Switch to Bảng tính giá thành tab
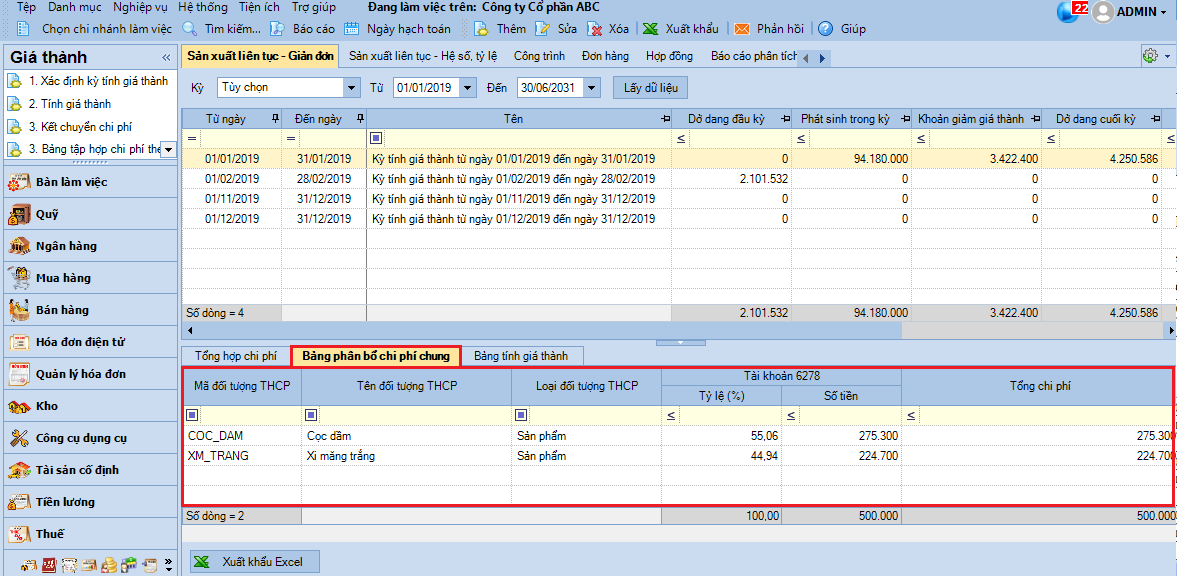 click(520, 356)
